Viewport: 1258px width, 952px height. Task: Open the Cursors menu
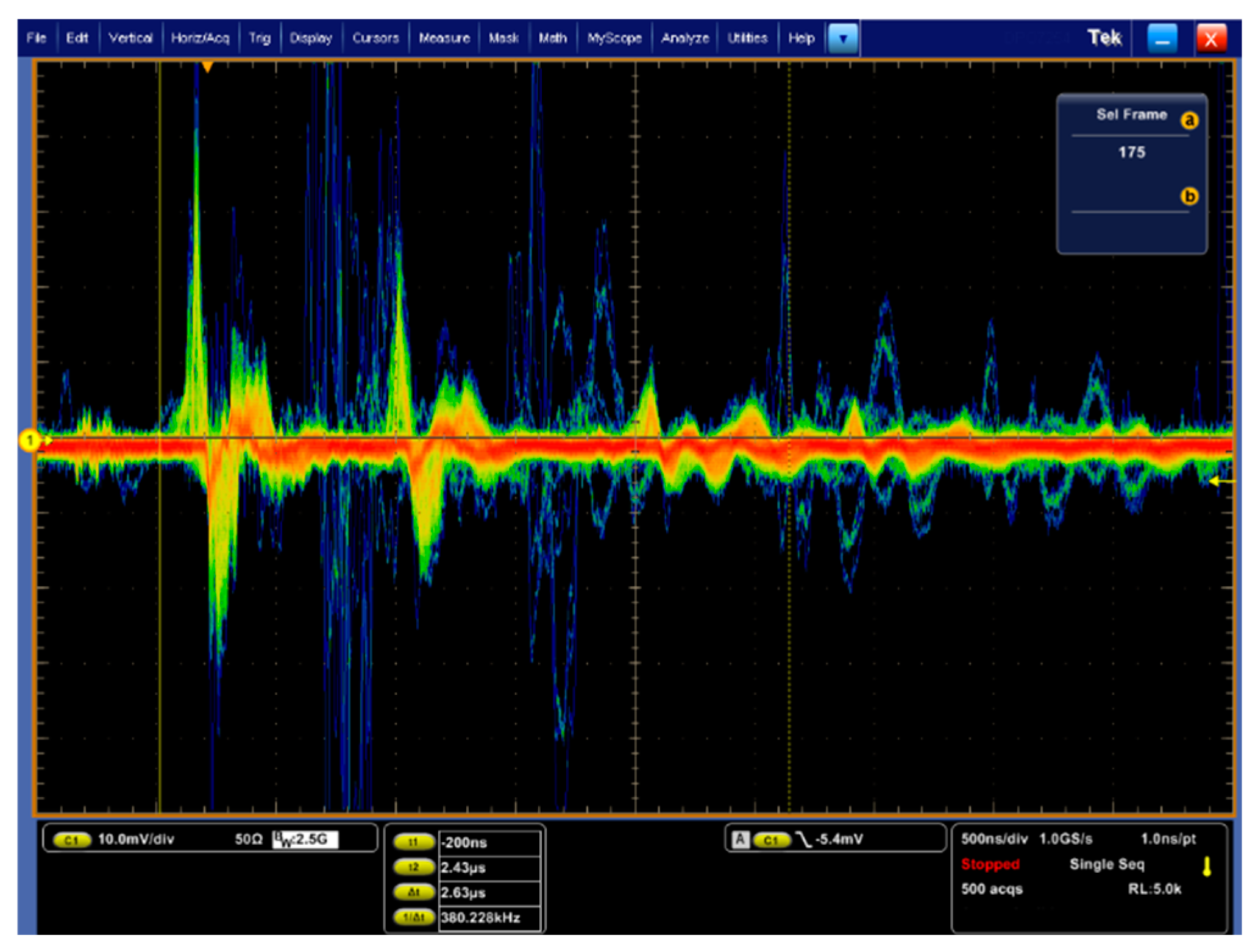pyautogui.click(x=375, y=38)
